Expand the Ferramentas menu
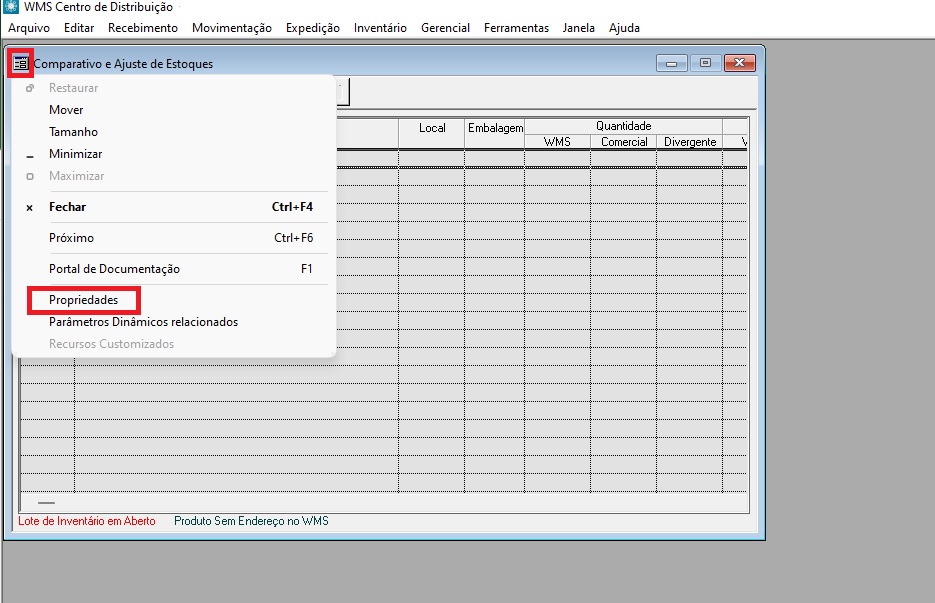The image size is (935, 603). (516, 28)
